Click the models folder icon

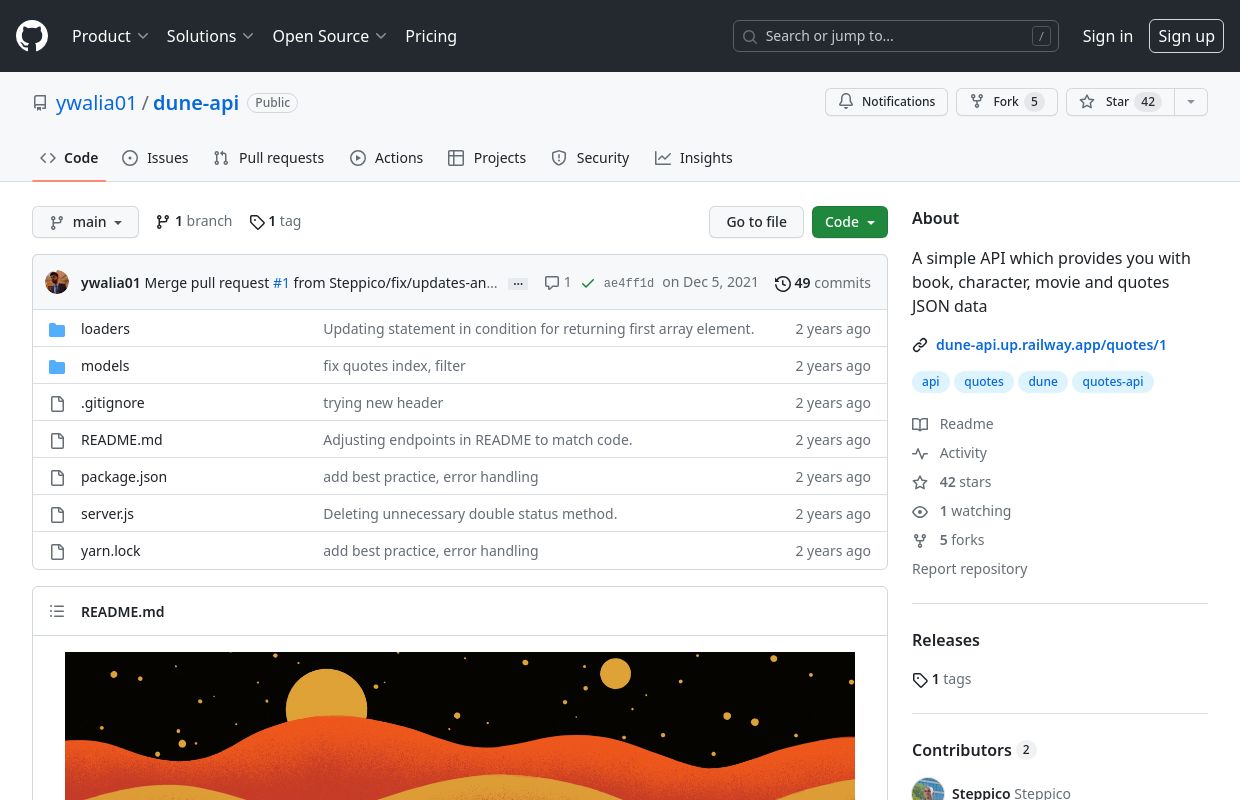(x=57, y=366)
